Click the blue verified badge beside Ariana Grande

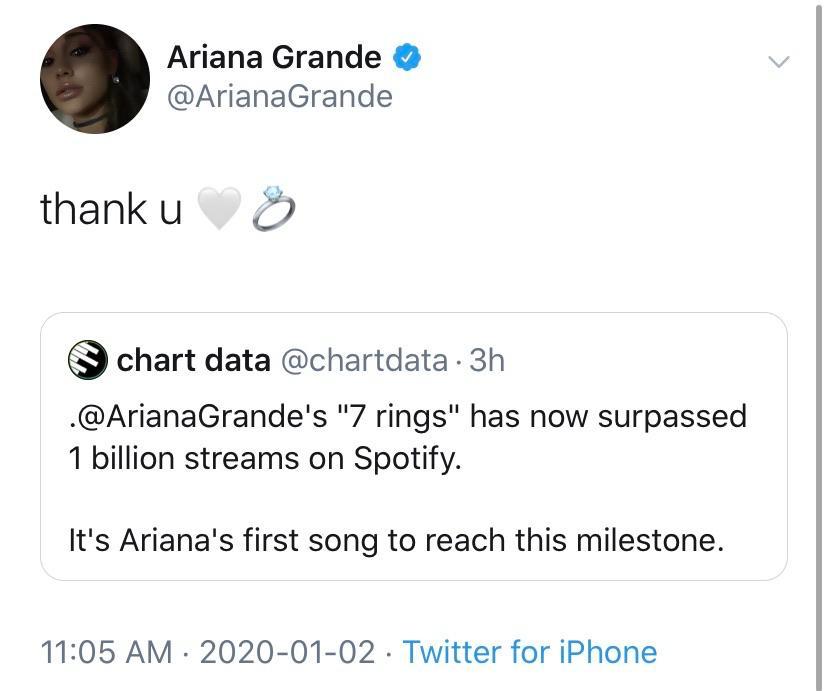point(406,57)
